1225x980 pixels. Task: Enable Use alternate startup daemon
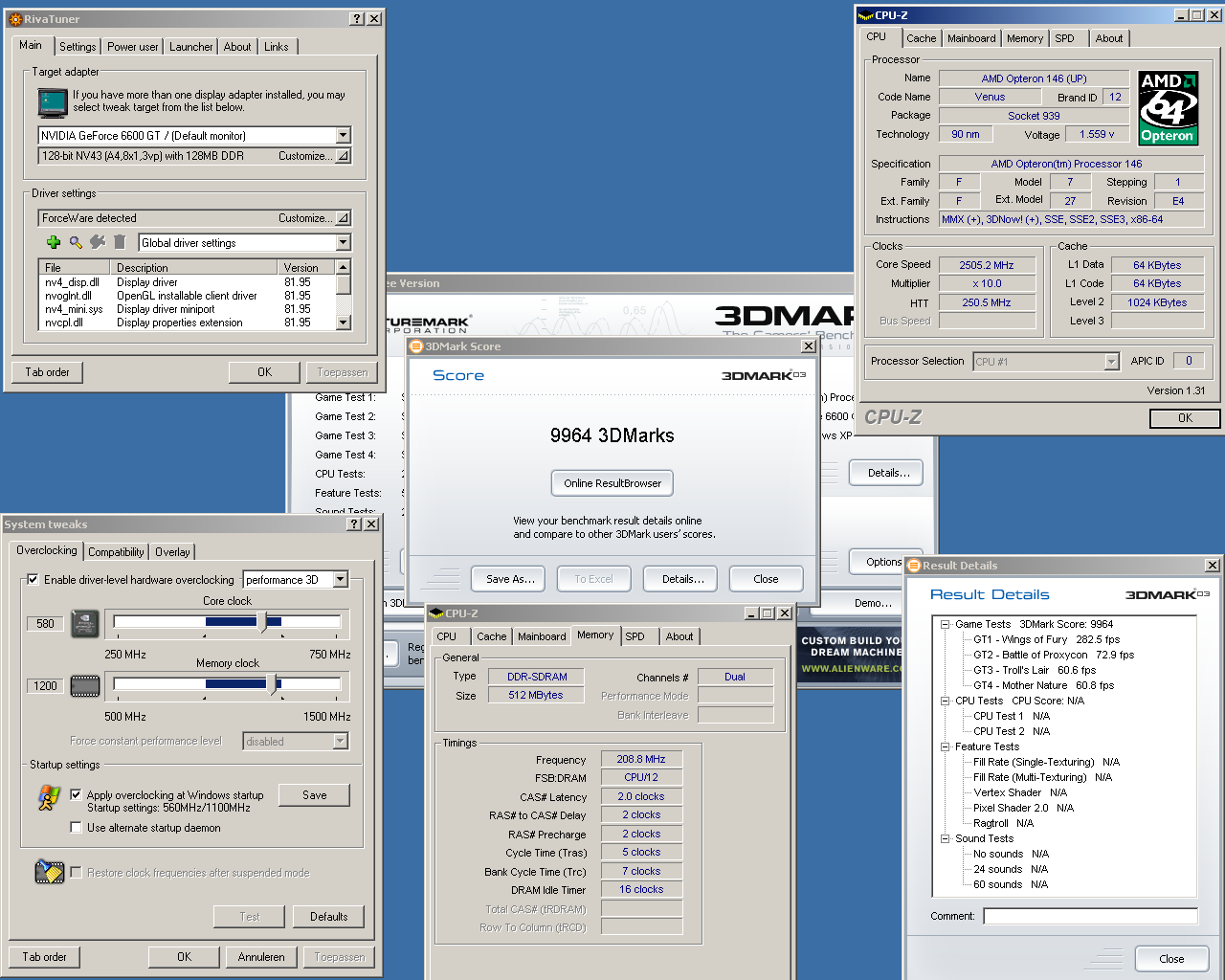(77, 828)
